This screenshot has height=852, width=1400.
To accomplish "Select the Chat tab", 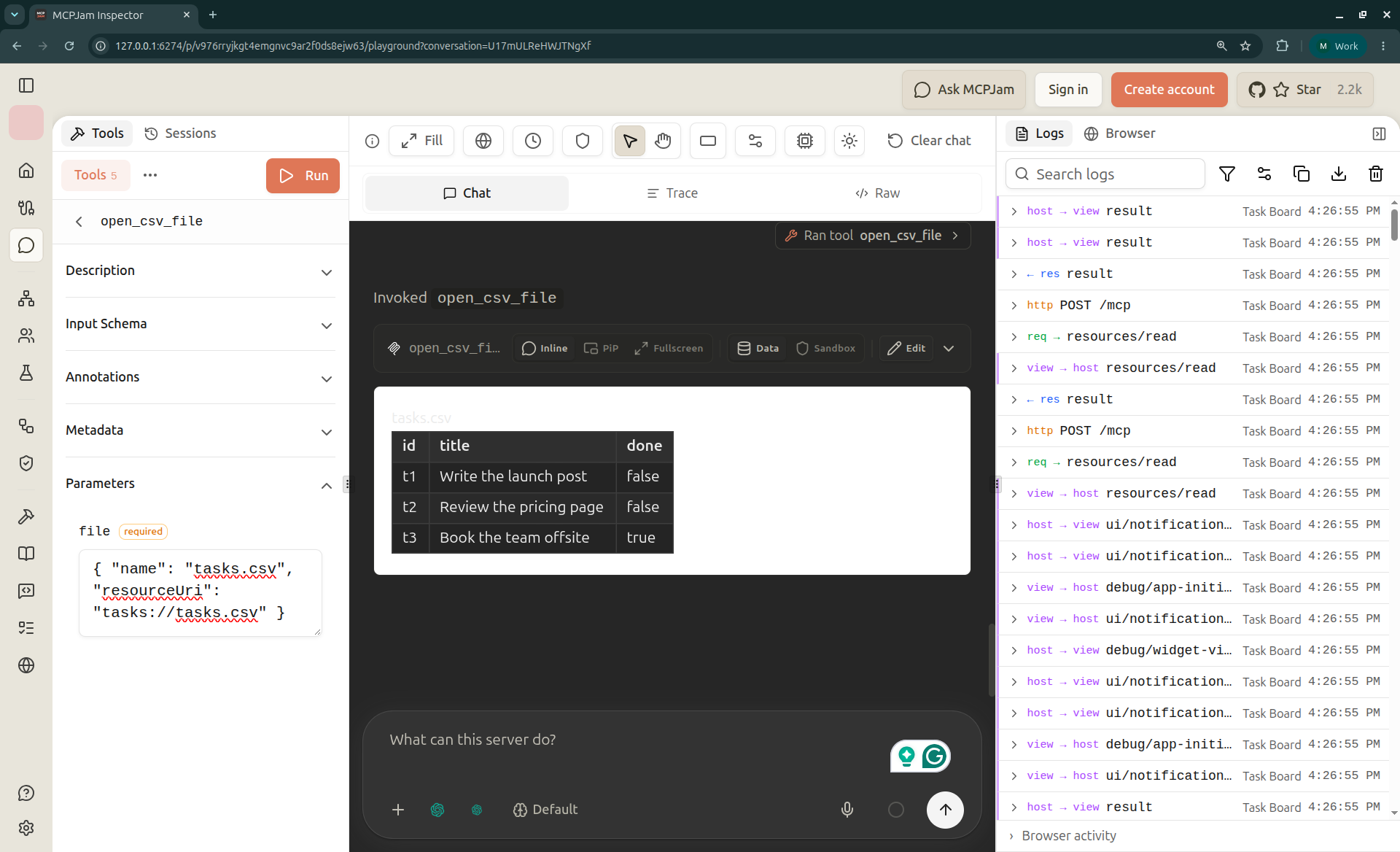I will point(467,193).
